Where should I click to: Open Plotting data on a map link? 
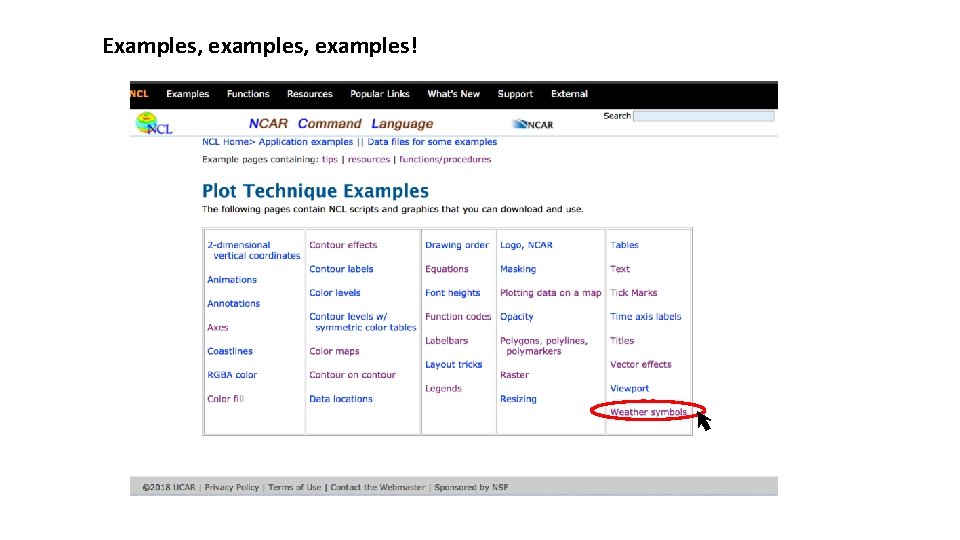(550, 292)
